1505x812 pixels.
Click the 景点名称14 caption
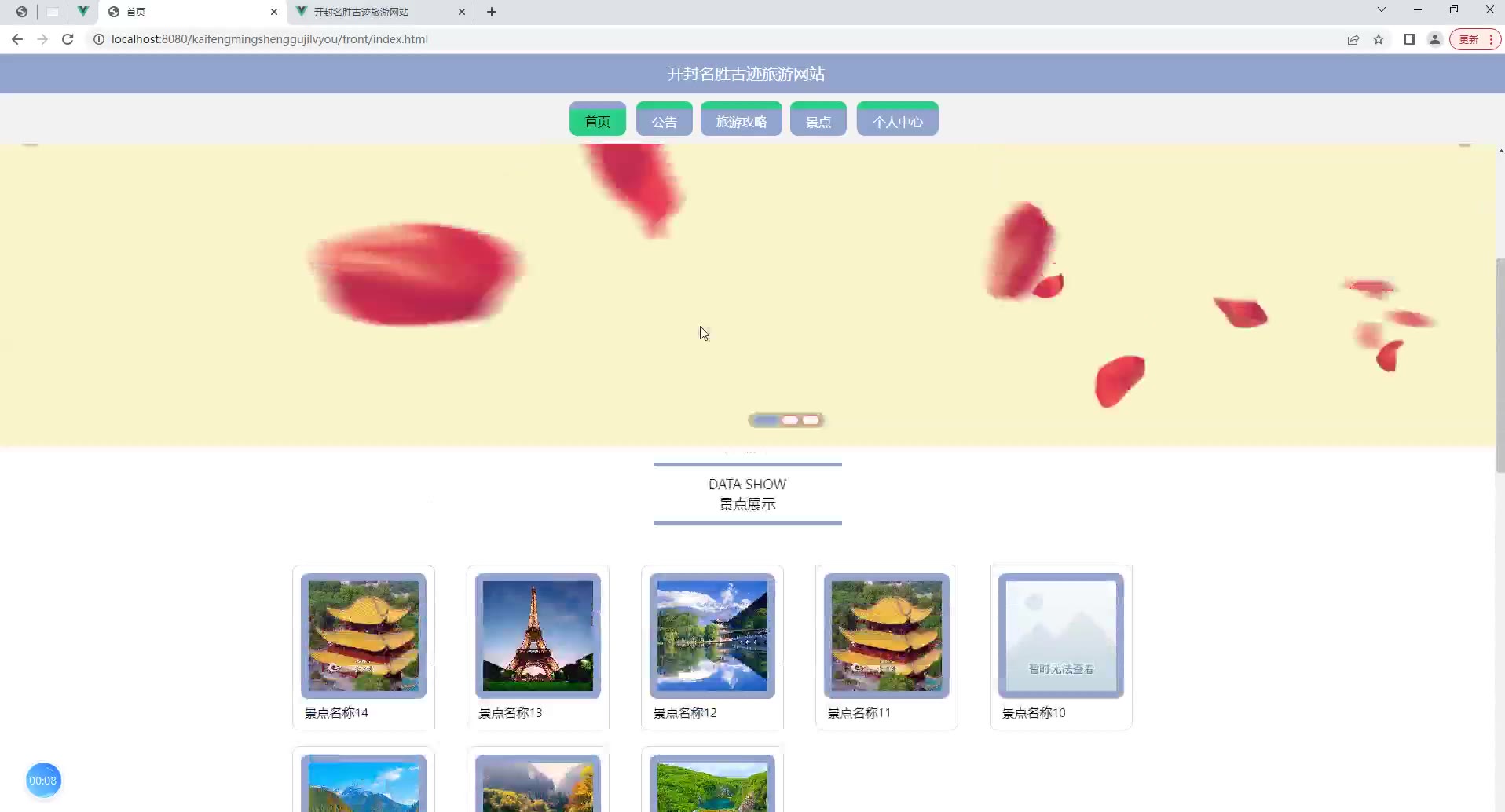pyautogui.click(x=336, y=713)
